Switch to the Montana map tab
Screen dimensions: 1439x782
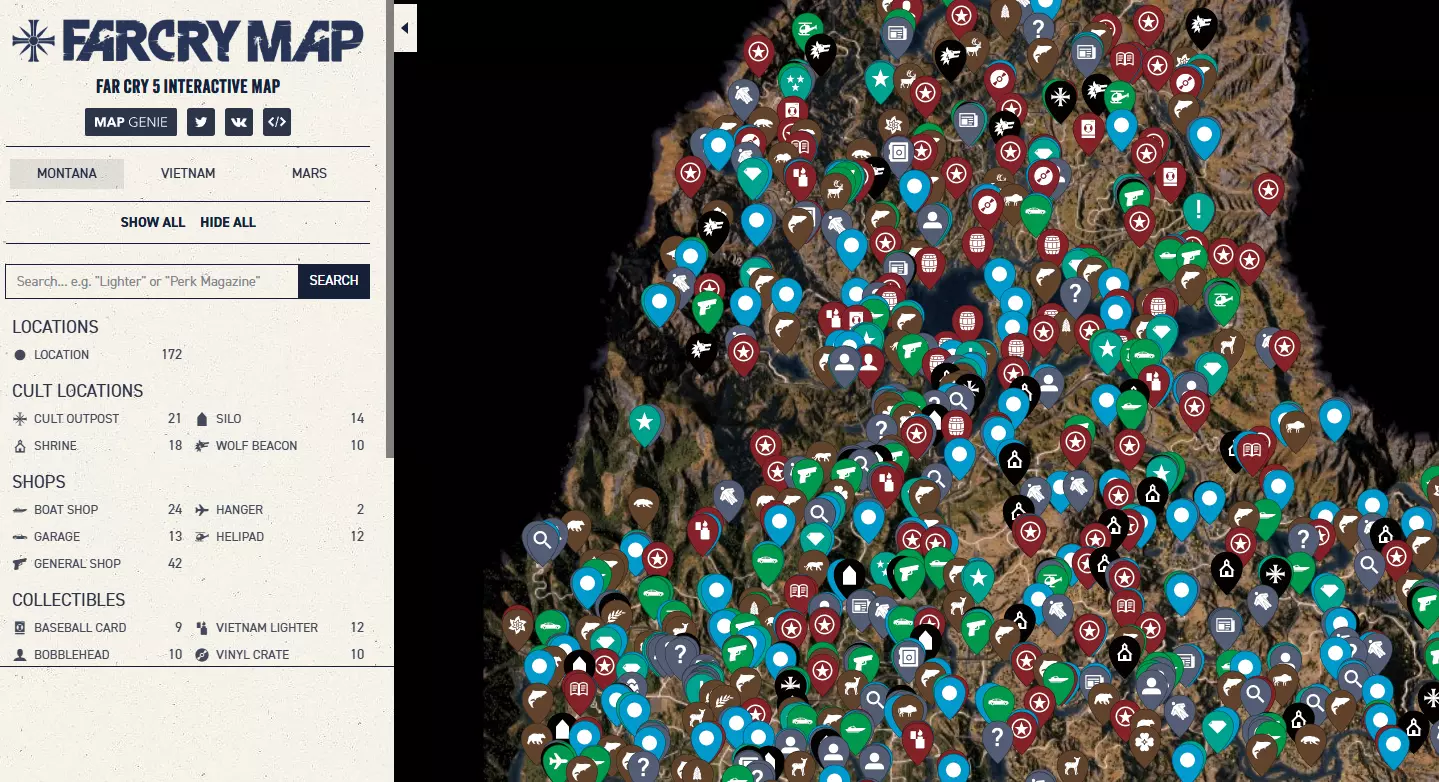(67, 173)
